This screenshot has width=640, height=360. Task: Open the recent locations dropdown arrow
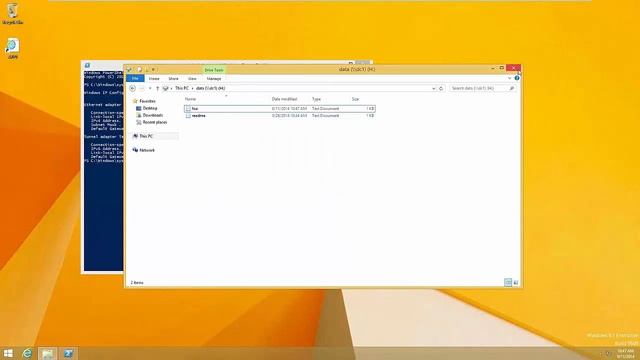click(150, 88)
